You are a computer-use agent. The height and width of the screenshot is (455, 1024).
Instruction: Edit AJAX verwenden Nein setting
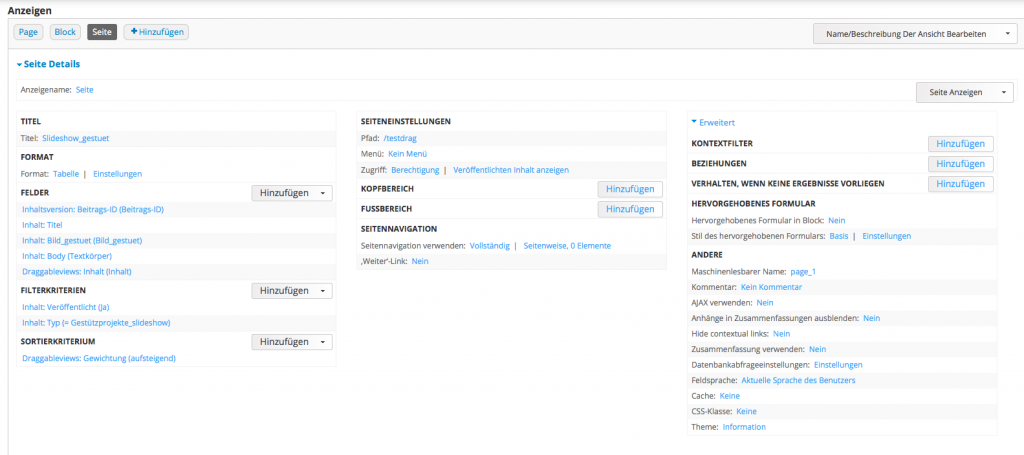(765, 302)
